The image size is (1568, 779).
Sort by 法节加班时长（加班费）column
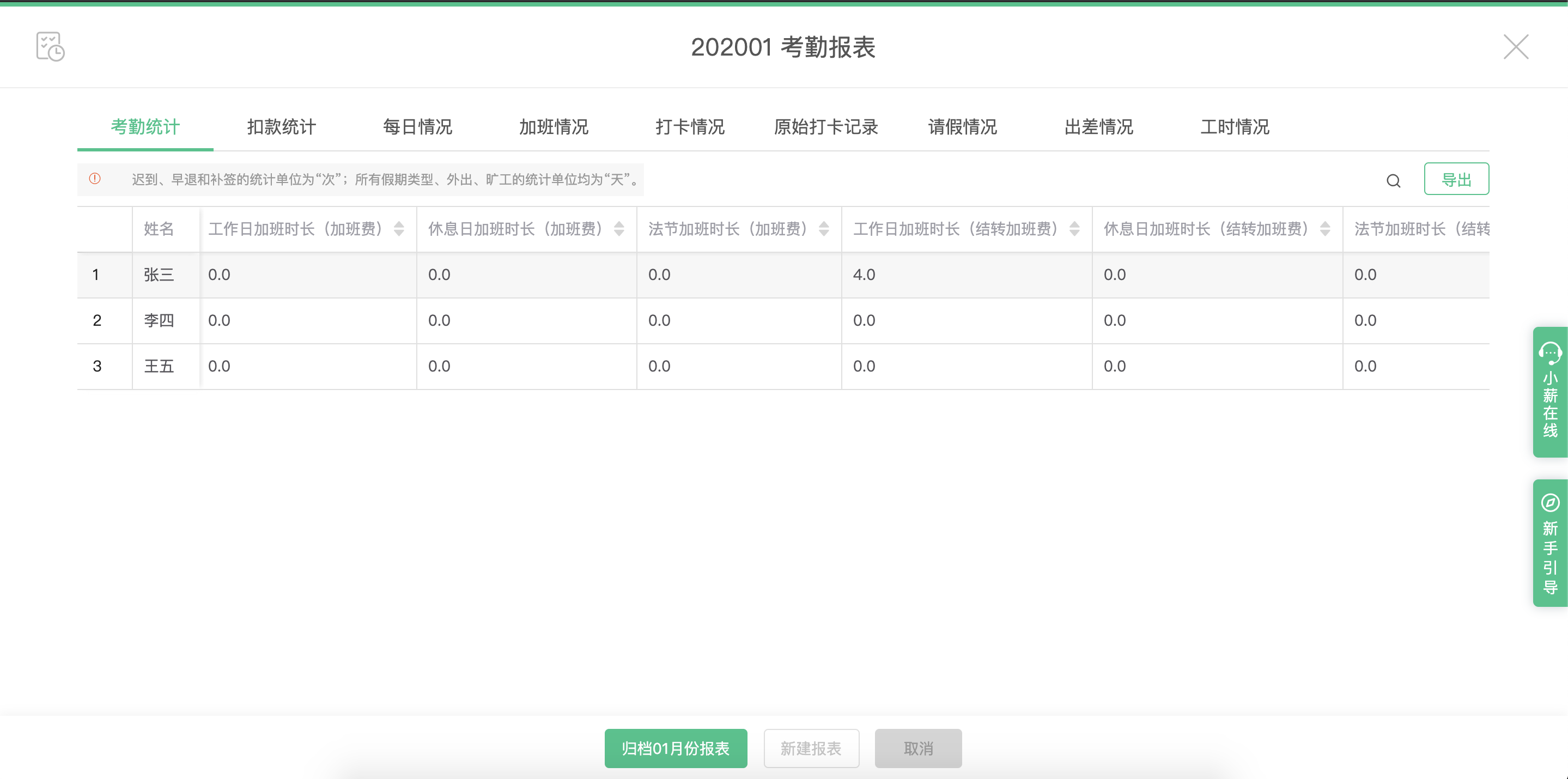click(824, 229)
